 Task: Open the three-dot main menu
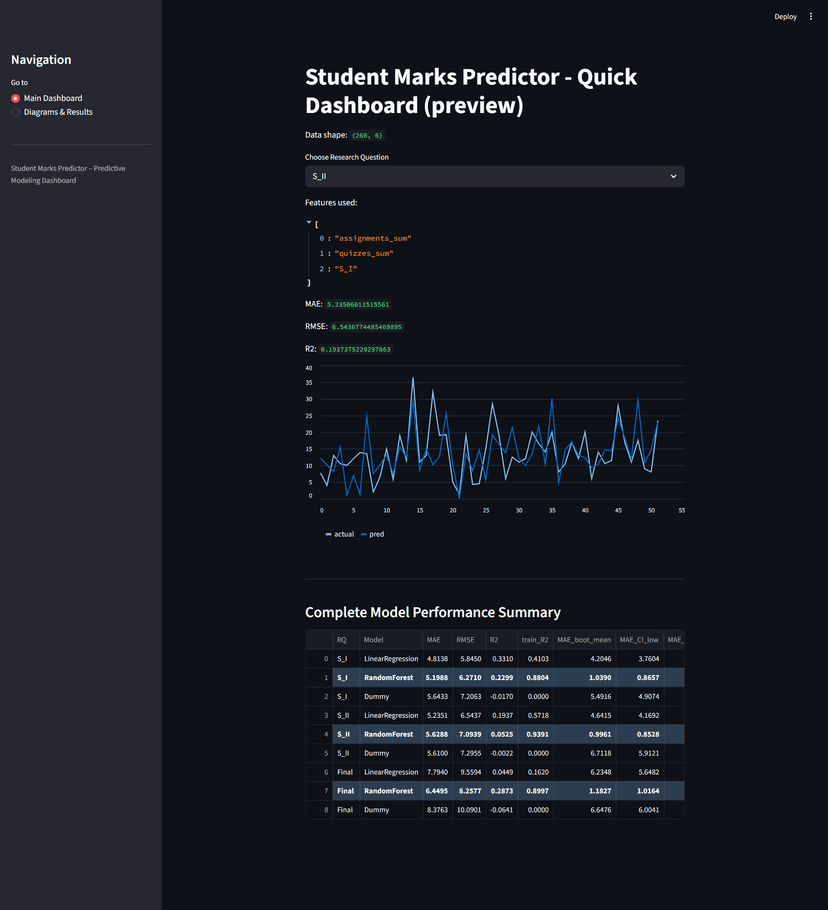click(811, 17)
